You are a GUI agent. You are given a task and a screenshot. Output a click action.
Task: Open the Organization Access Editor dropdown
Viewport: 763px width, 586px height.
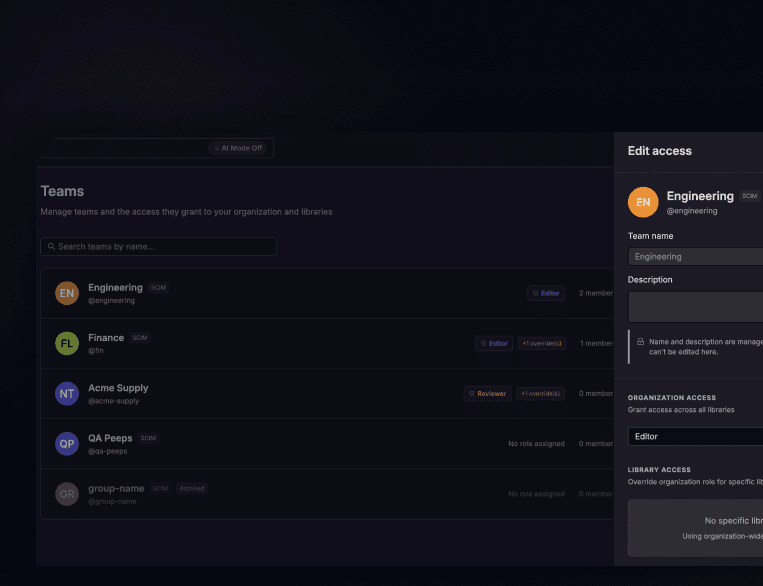(695, 437)
